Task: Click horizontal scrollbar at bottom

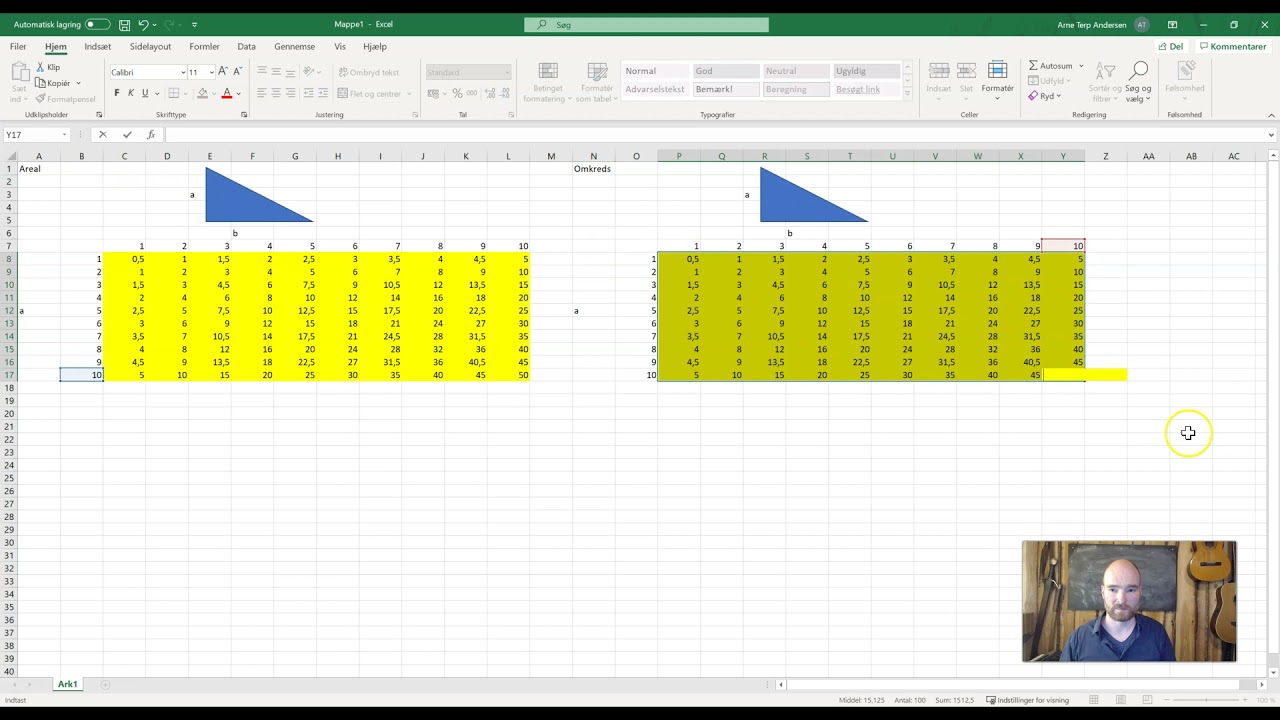Action: [x=1015, y=685]
